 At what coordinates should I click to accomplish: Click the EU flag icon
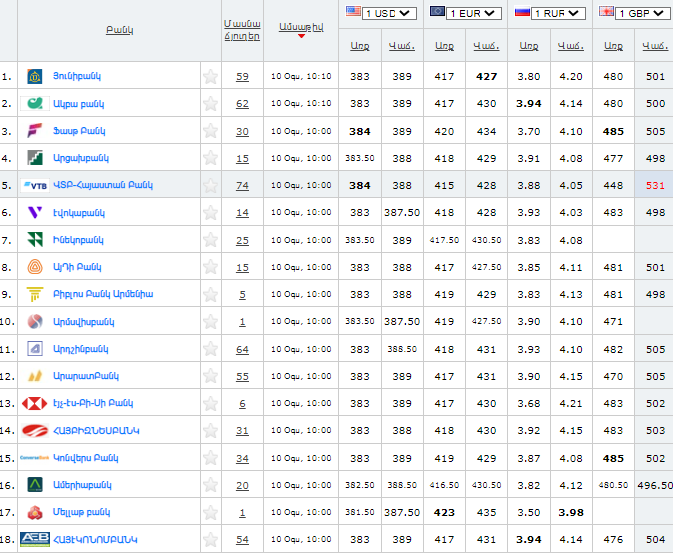[437, 11]
